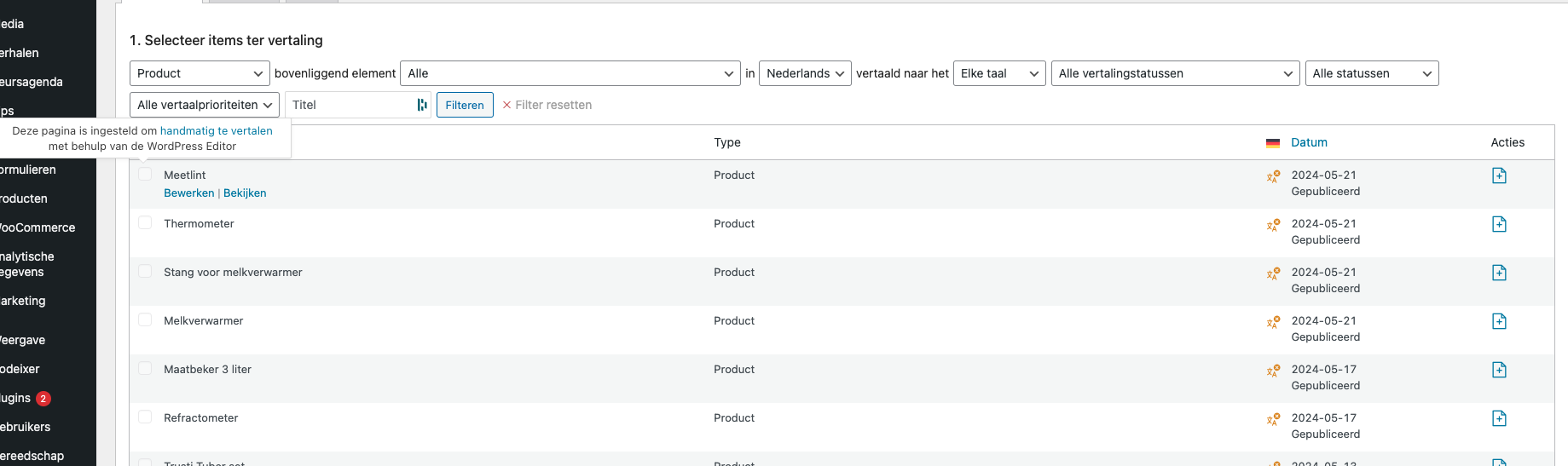Click translation status icon in Thermometer row
This screenshot has width=1568, height=466.
coord(1273,225)
